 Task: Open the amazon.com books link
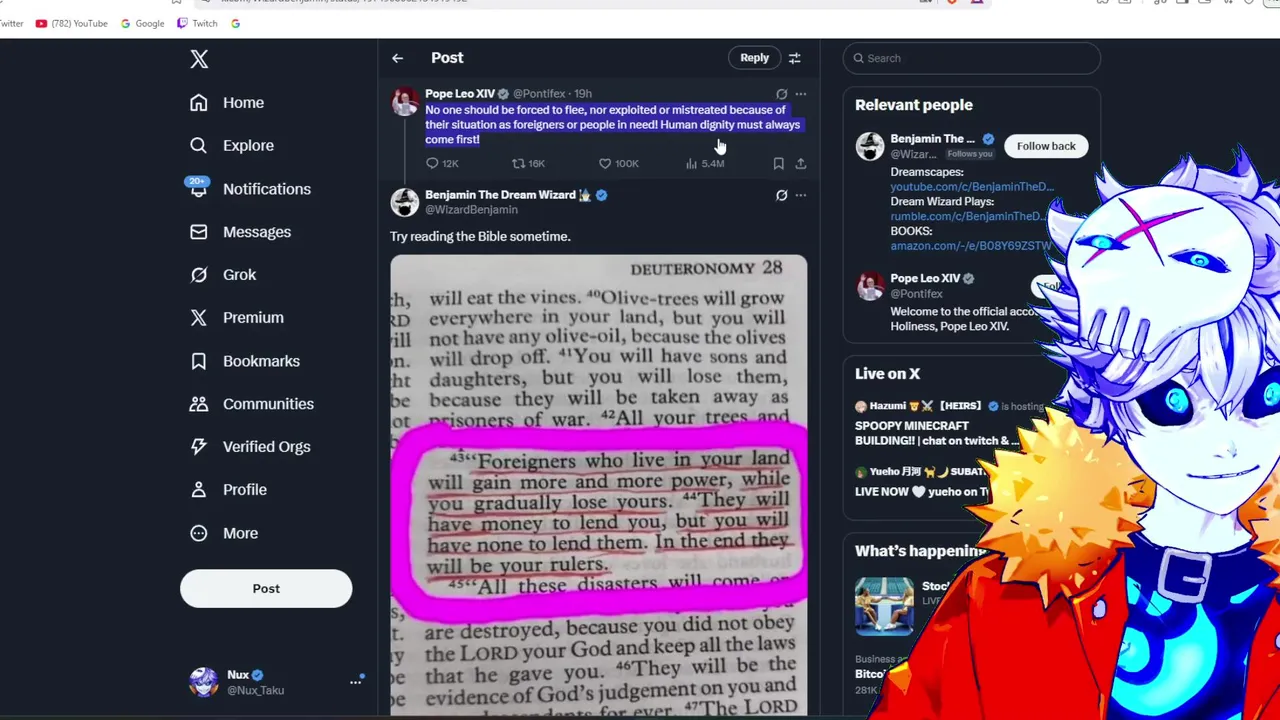pyautogui.click(x=970, y=246)
